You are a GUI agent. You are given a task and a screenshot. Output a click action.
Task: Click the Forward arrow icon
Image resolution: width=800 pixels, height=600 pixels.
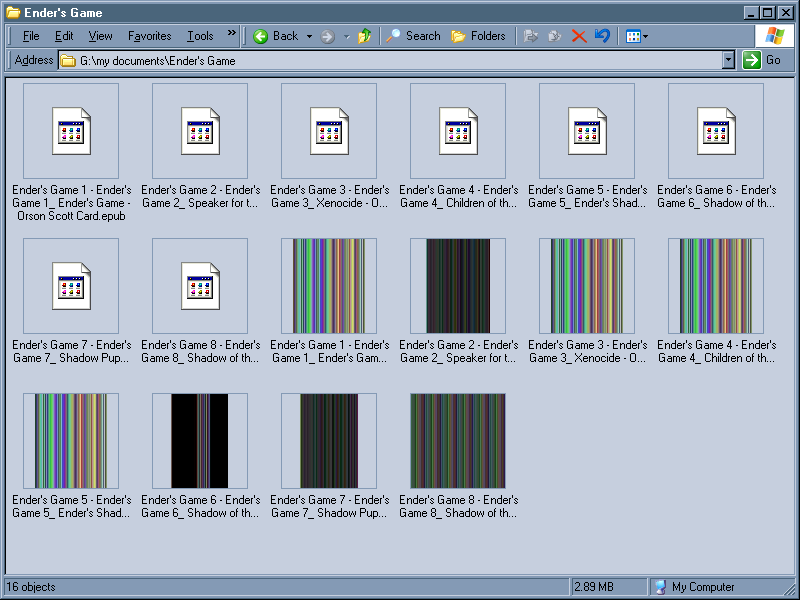pos(328,36)
